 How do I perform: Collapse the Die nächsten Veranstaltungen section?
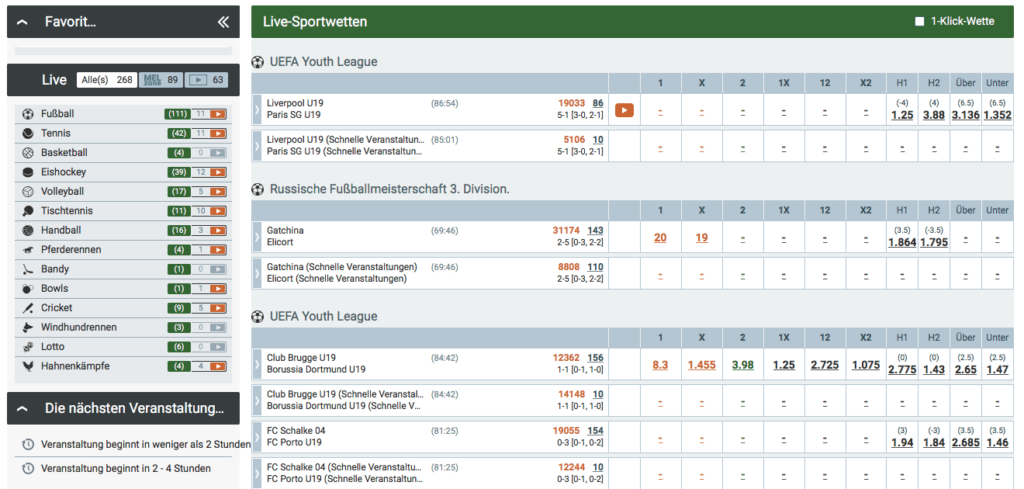[22, 409]
